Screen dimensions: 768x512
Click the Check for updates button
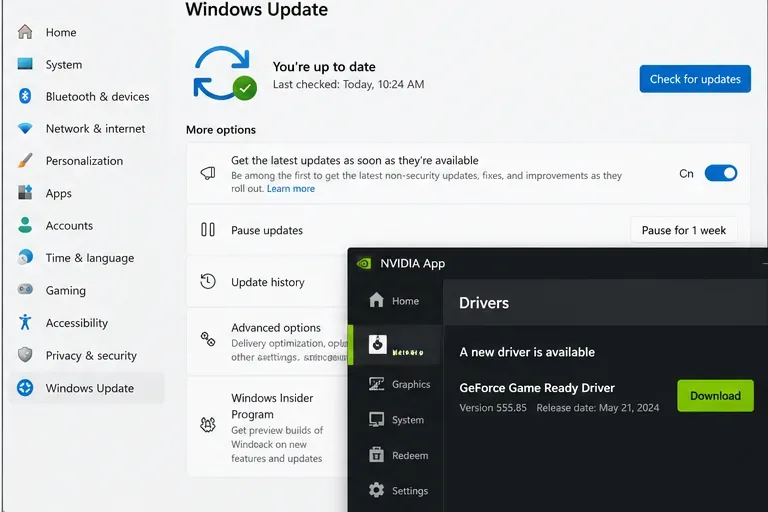pyautogui.click(x=695, y=79)
